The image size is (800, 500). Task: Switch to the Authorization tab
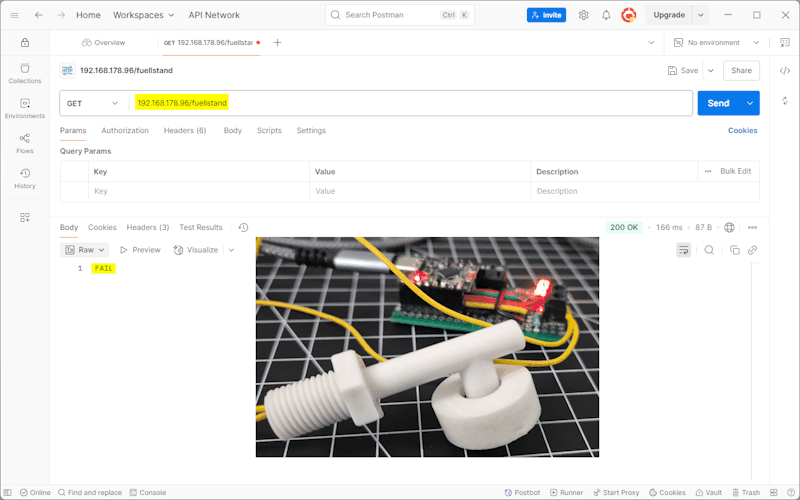coord(125,131)
